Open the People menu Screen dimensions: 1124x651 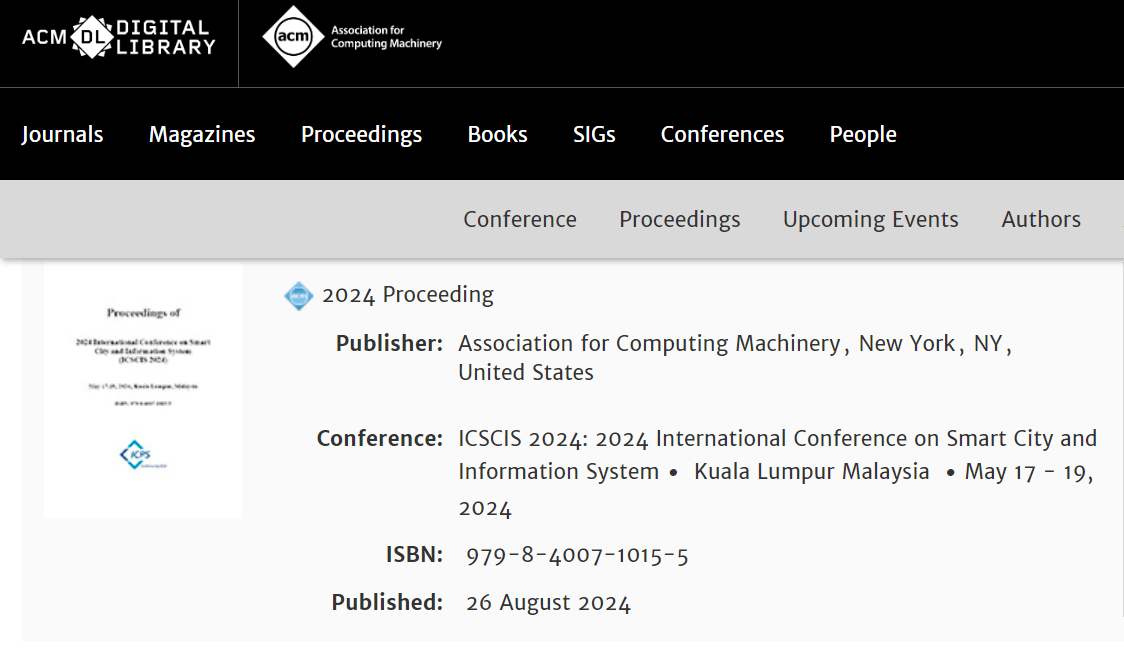pos(863,135)
